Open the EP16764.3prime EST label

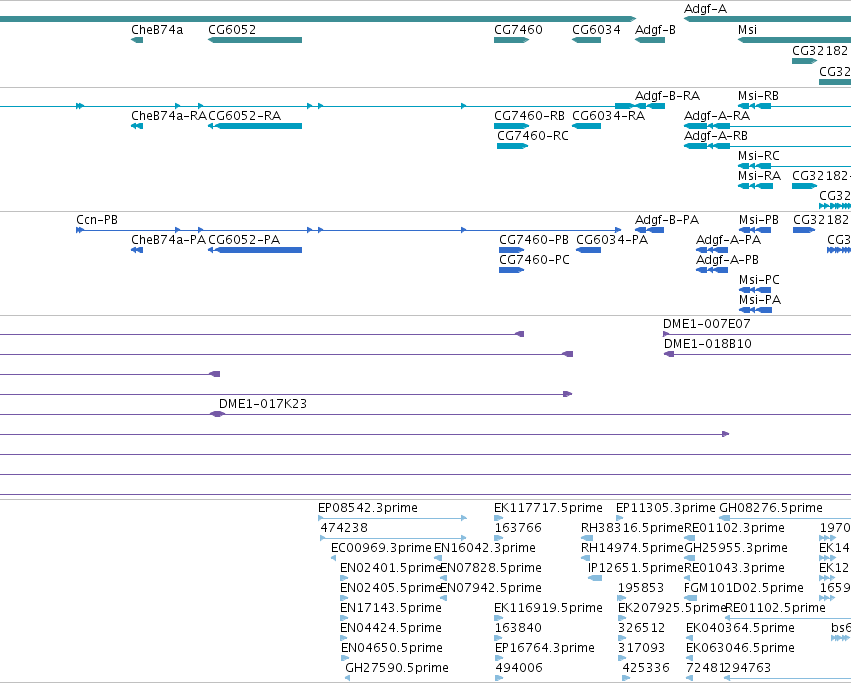click(x=545, y=649)
